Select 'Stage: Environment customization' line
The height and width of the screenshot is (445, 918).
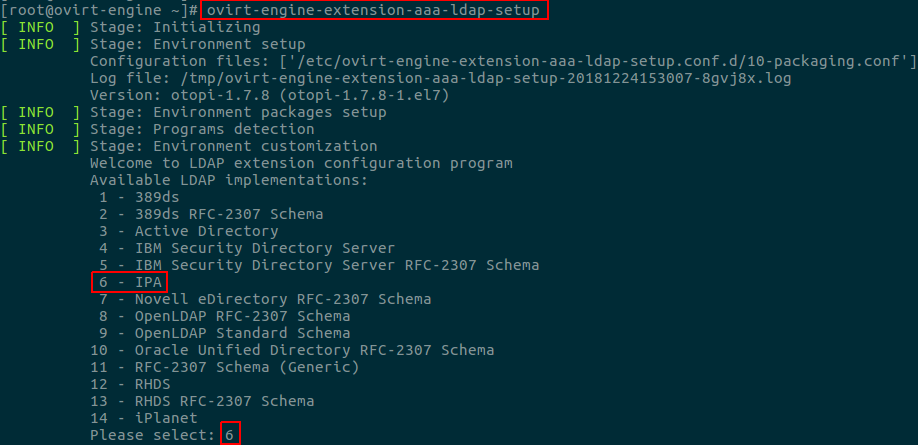pyautogui.click(x=234, y=146)
